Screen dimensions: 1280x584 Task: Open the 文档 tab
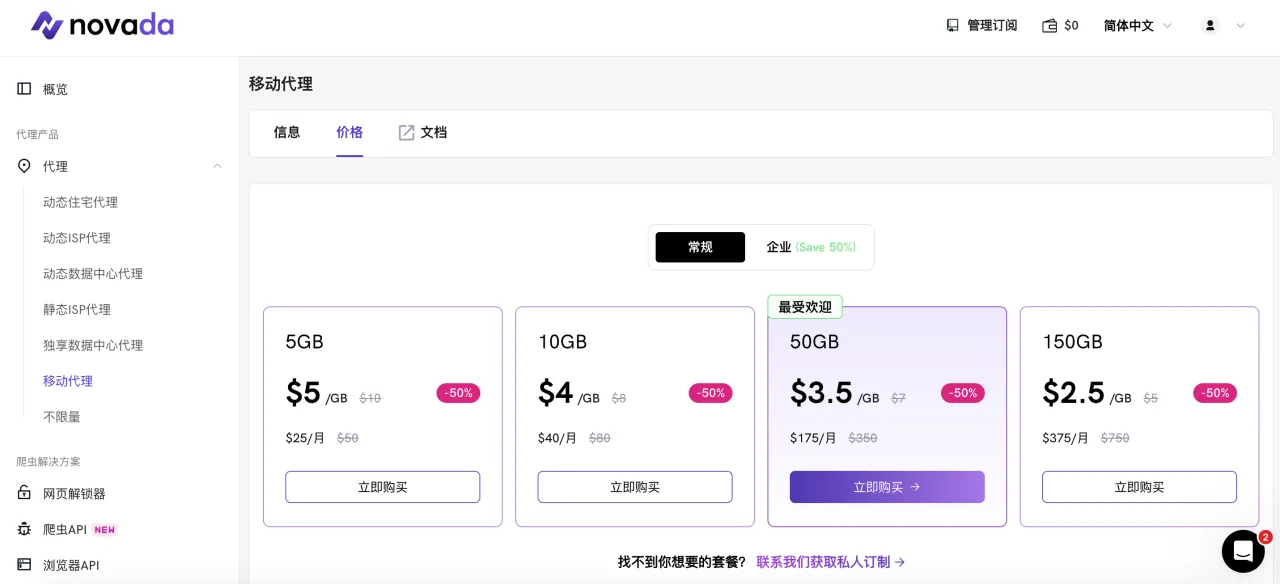tap(423, 132)
